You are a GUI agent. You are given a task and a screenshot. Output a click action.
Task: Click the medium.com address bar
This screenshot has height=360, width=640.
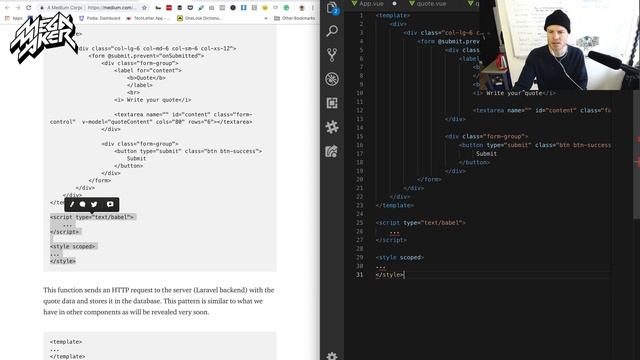point(92,8)
